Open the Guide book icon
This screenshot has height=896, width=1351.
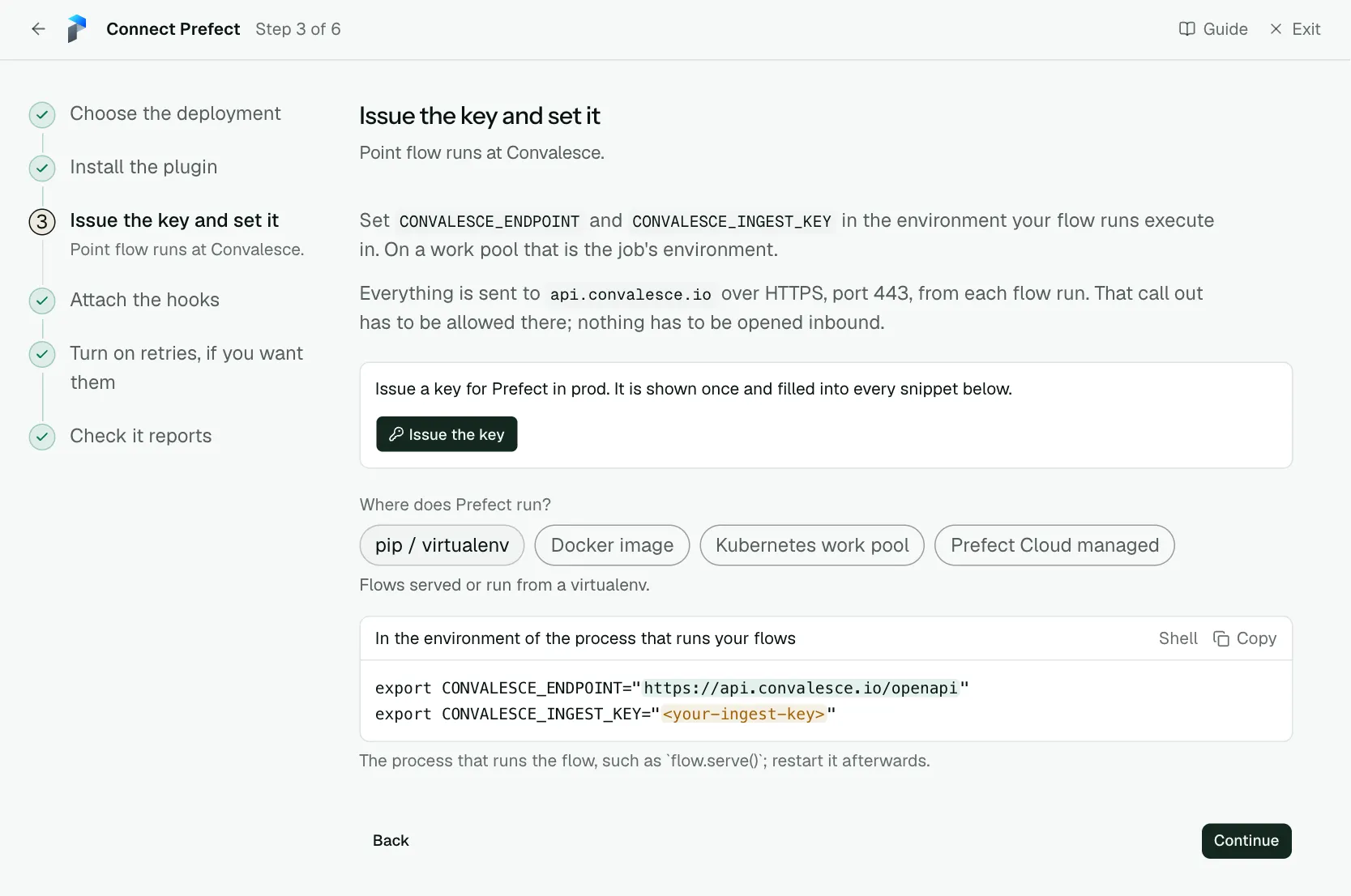coord(1186,29)
